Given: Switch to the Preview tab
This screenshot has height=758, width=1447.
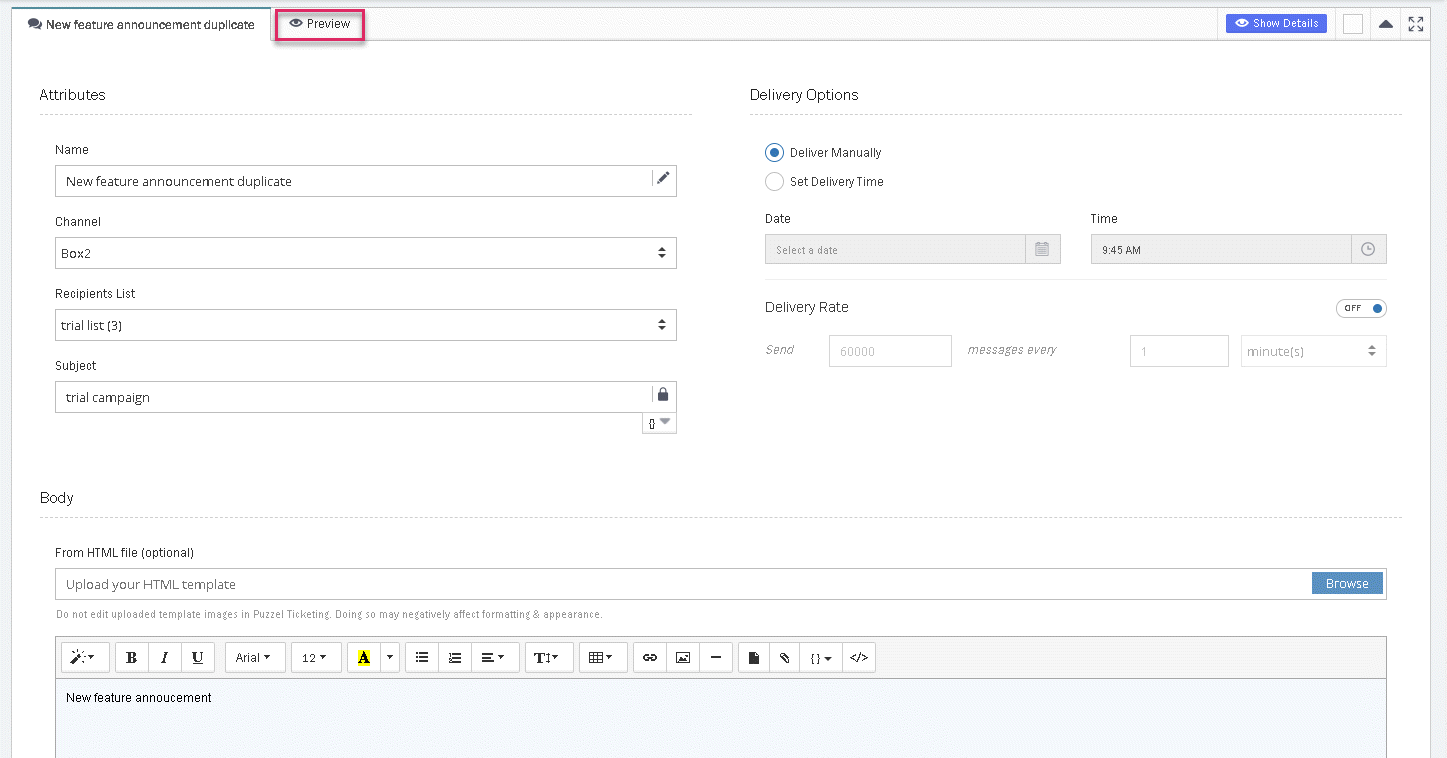Looking at the screenshot, I should coord(320,24).
